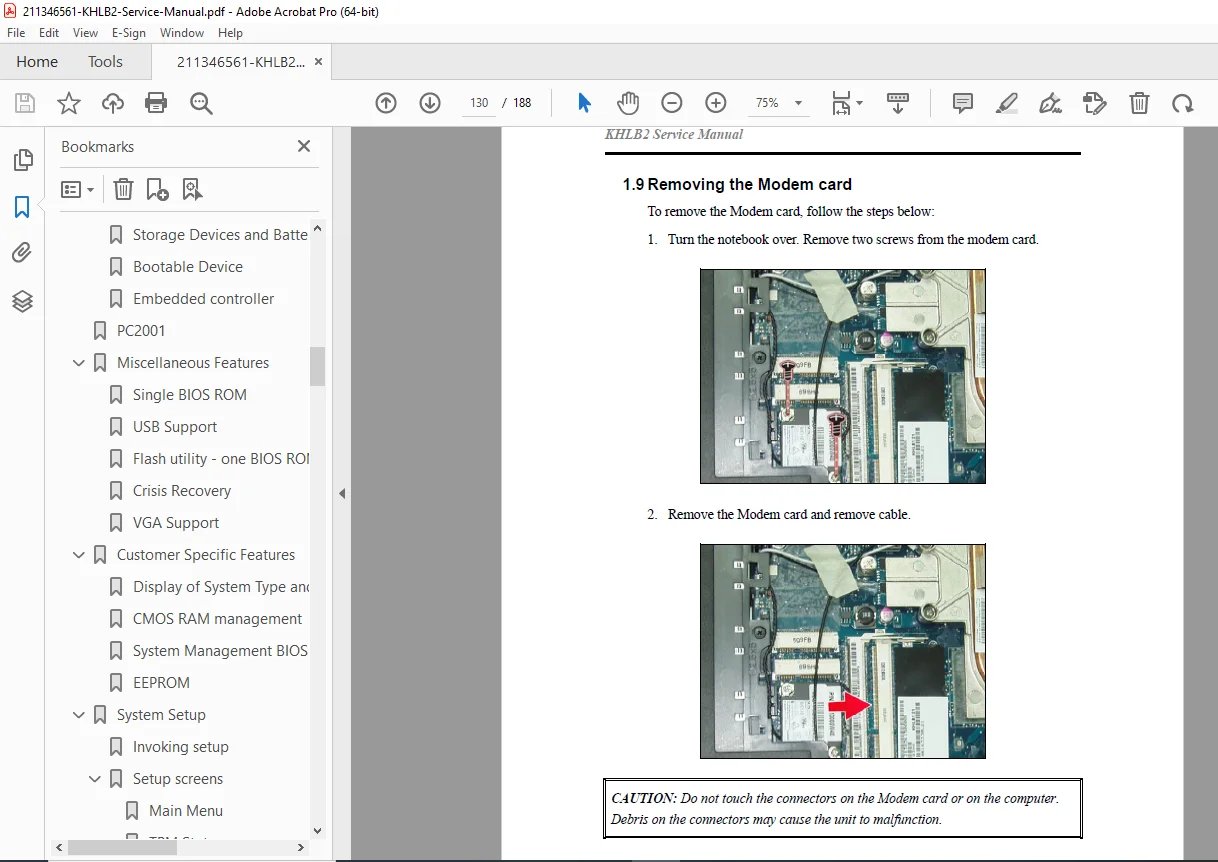Go to next page arrow

point(430,103)
